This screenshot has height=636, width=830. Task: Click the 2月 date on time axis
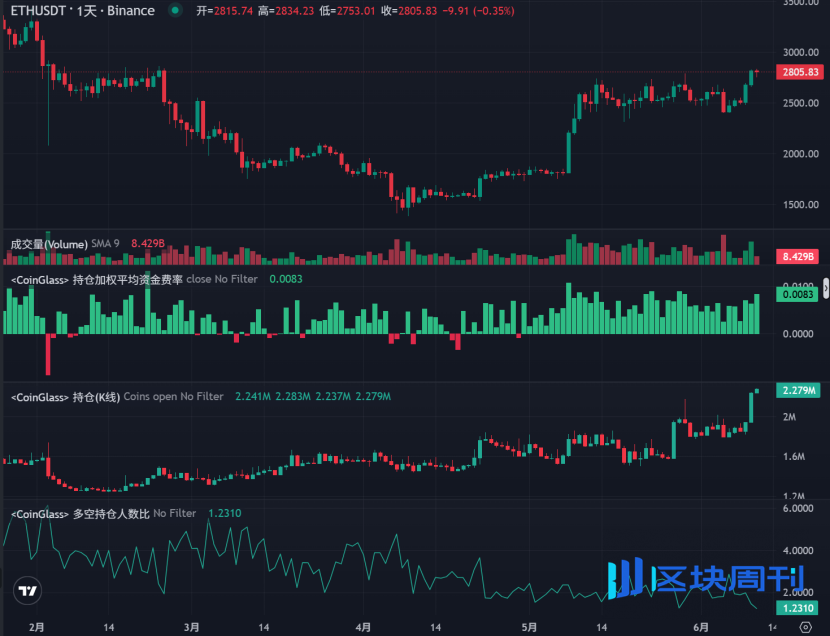coord(37,628)
